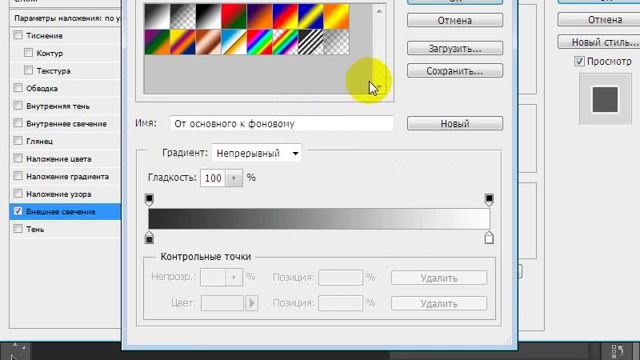Select the orange yellow orange gradient preset
Screen dimensions: 640x360
[x=336, y=16]
